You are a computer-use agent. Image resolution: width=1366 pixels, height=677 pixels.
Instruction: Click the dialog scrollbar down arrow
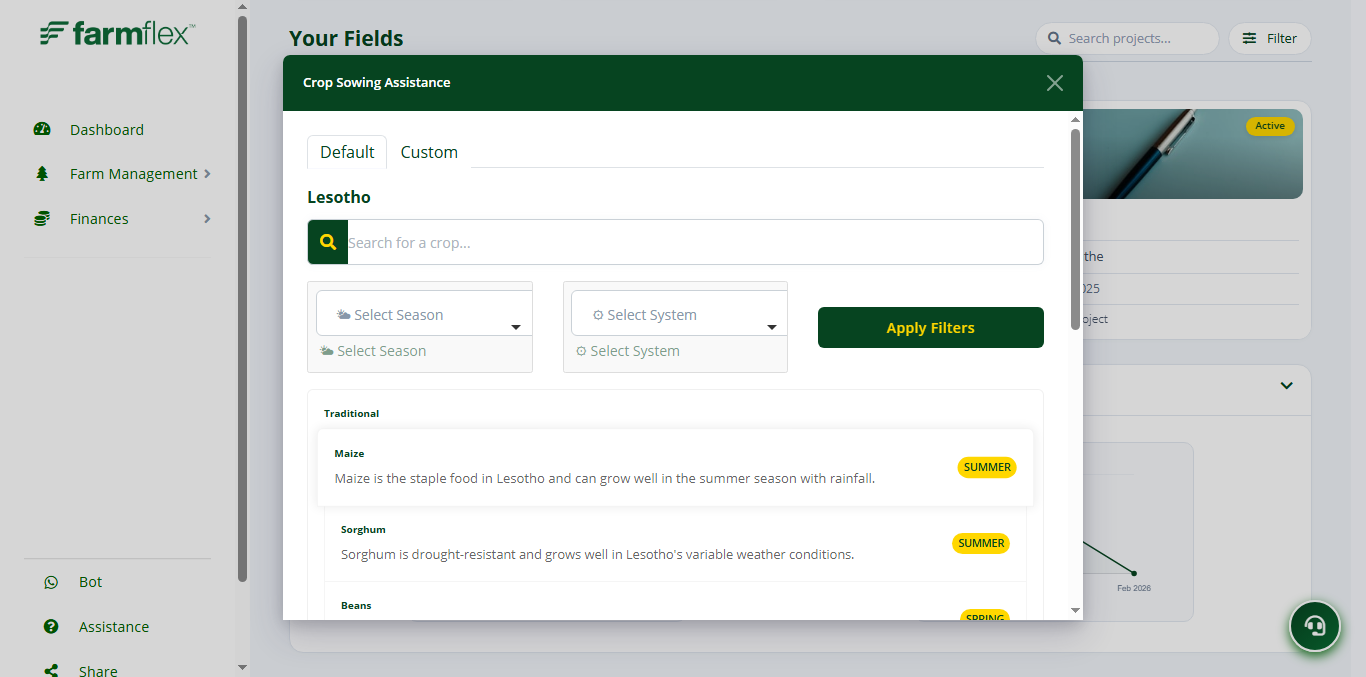tap(1075, 610)
